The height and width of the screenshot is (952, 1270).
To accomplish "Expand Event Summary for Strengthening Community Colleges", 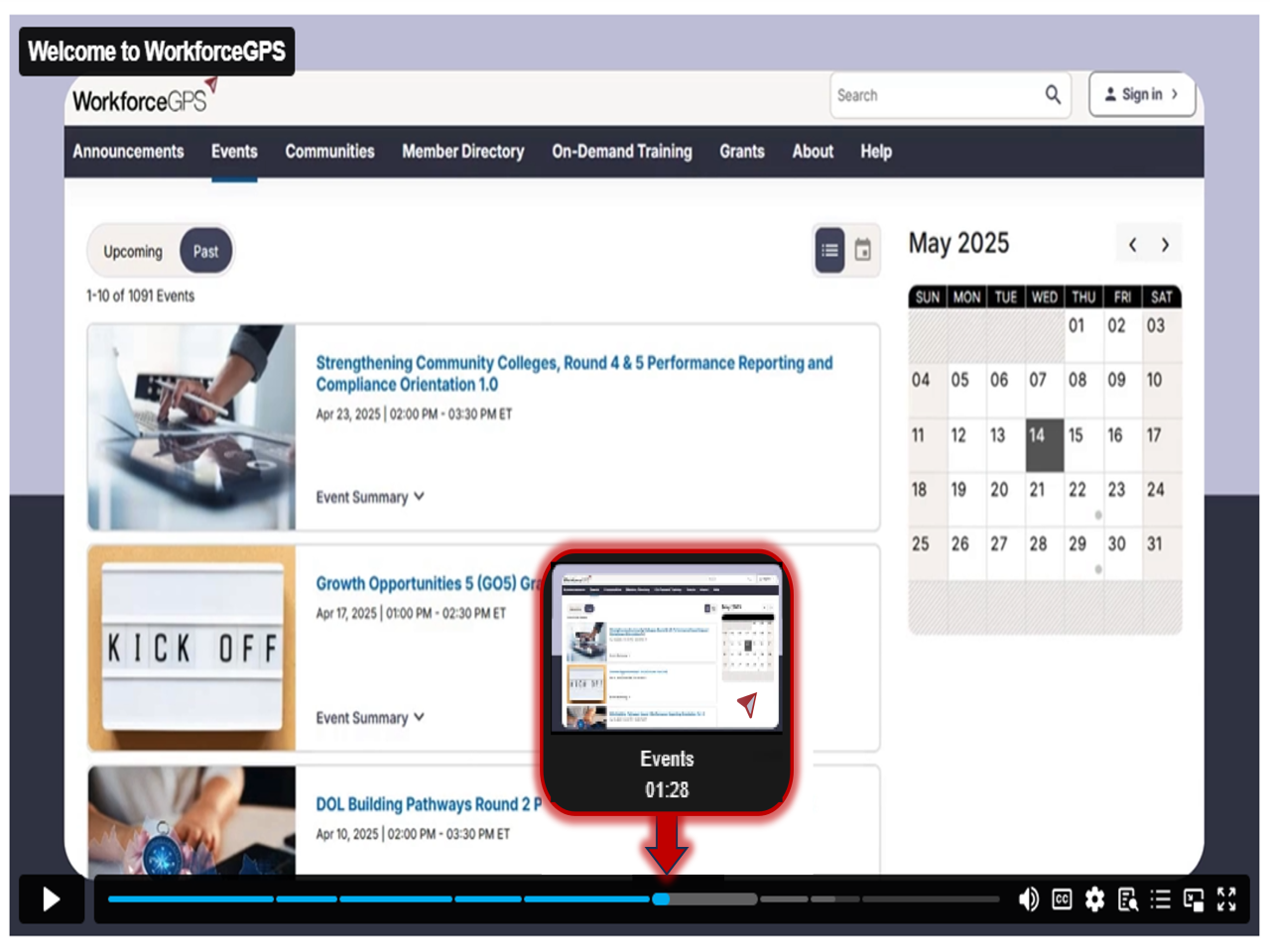I will point(369,497).
